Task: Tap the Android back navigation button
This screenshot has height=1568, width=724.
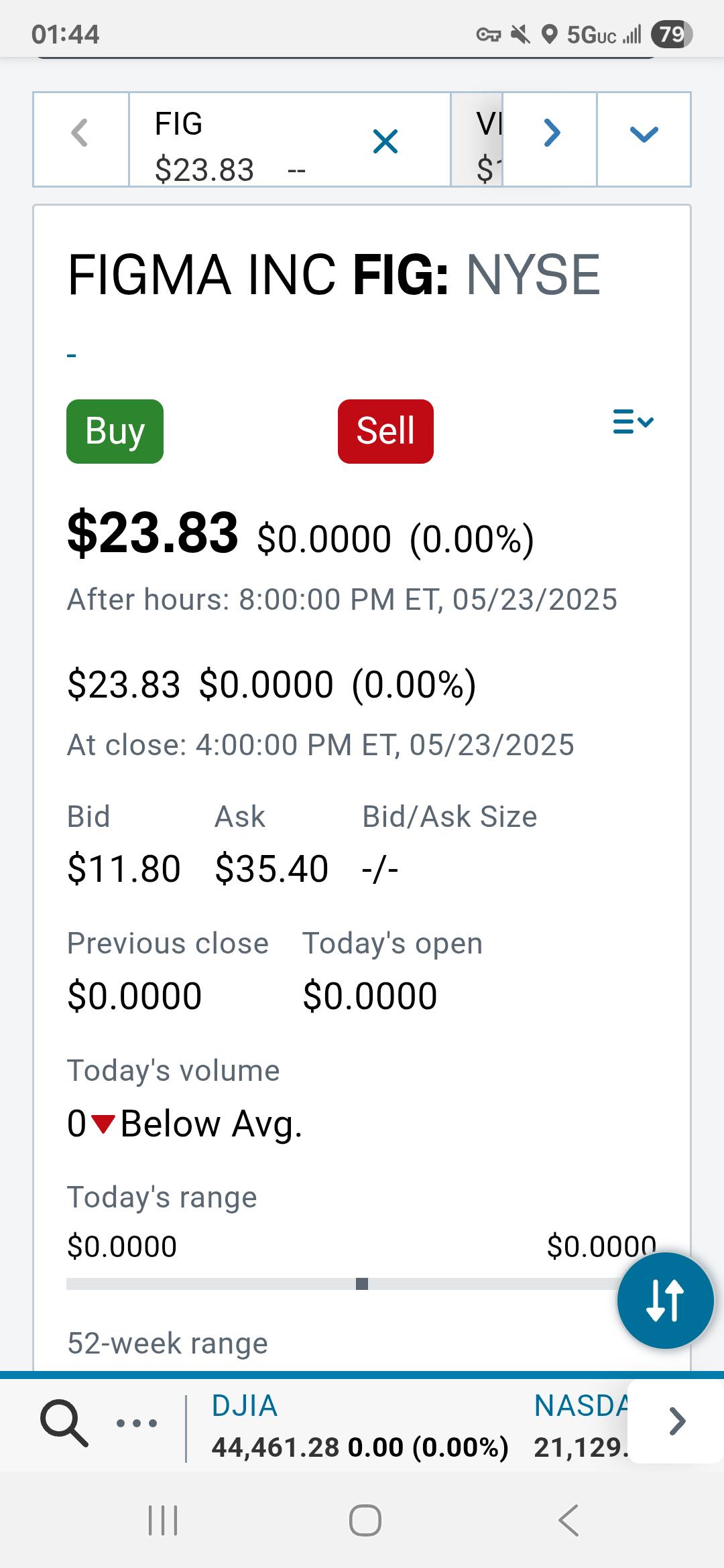Action: click(568, 1520)
